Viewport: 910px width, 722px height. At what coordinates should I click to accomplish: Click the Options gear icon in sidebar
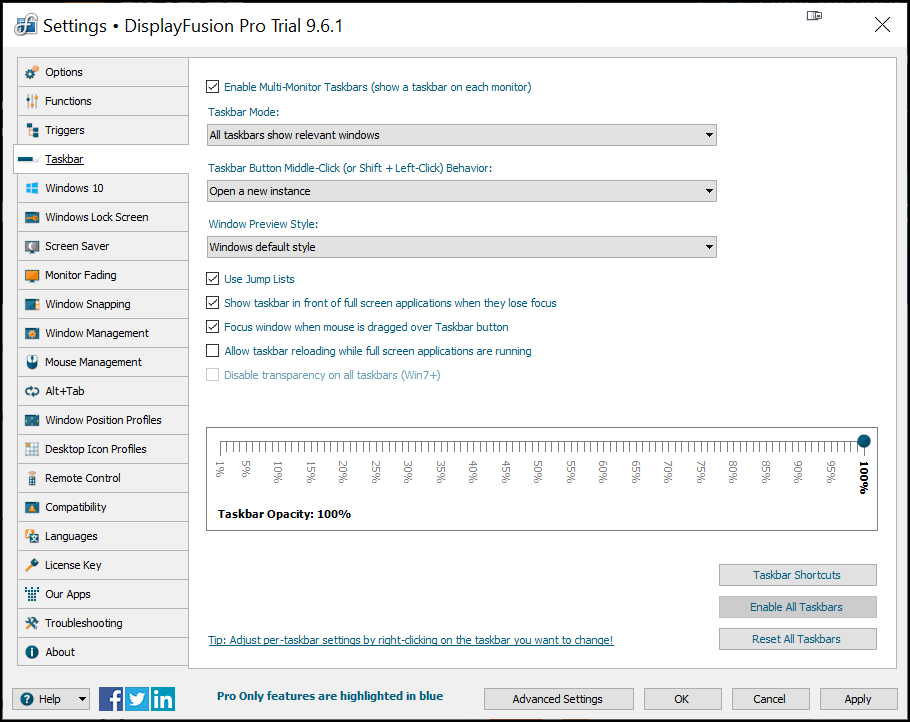click(x=32, y=73)
